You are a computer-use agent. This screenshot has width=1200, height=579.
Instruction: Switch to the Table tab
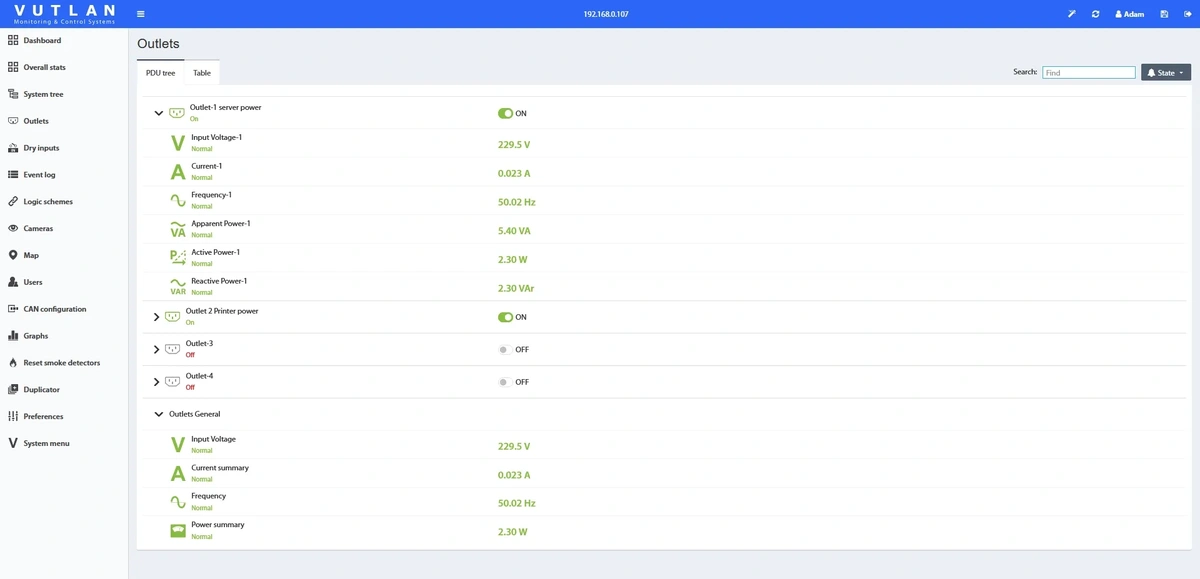[x=202, y=73]
